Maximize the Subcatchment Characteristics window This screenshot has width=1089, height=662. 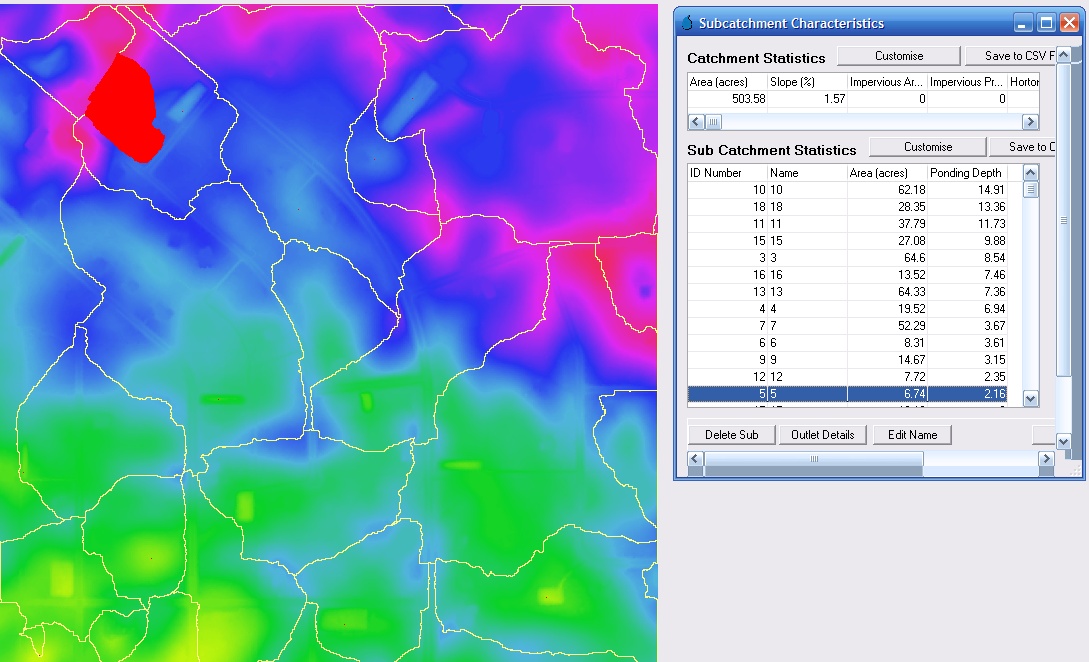[1046, 23]
